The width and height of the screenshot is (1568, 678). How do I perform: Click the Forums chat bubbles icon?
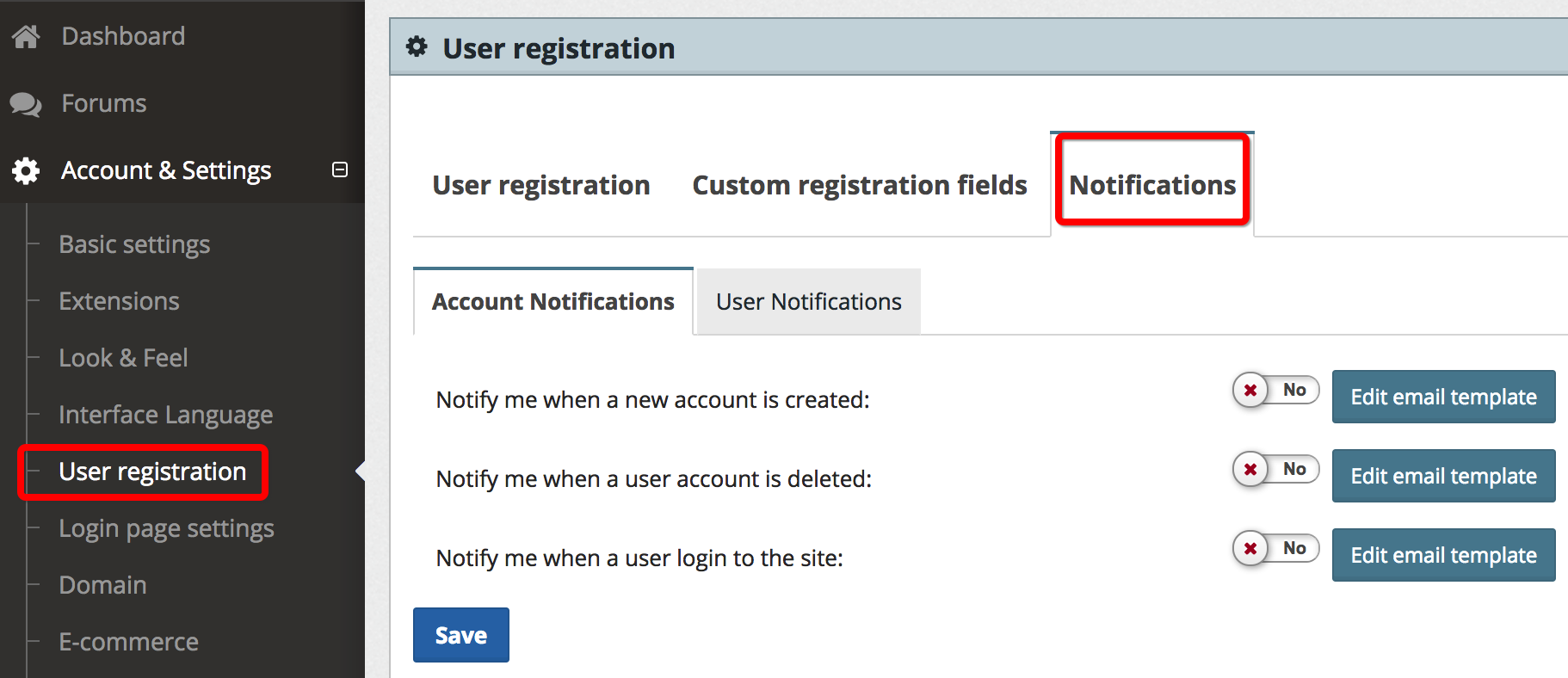tap(26, 104)
